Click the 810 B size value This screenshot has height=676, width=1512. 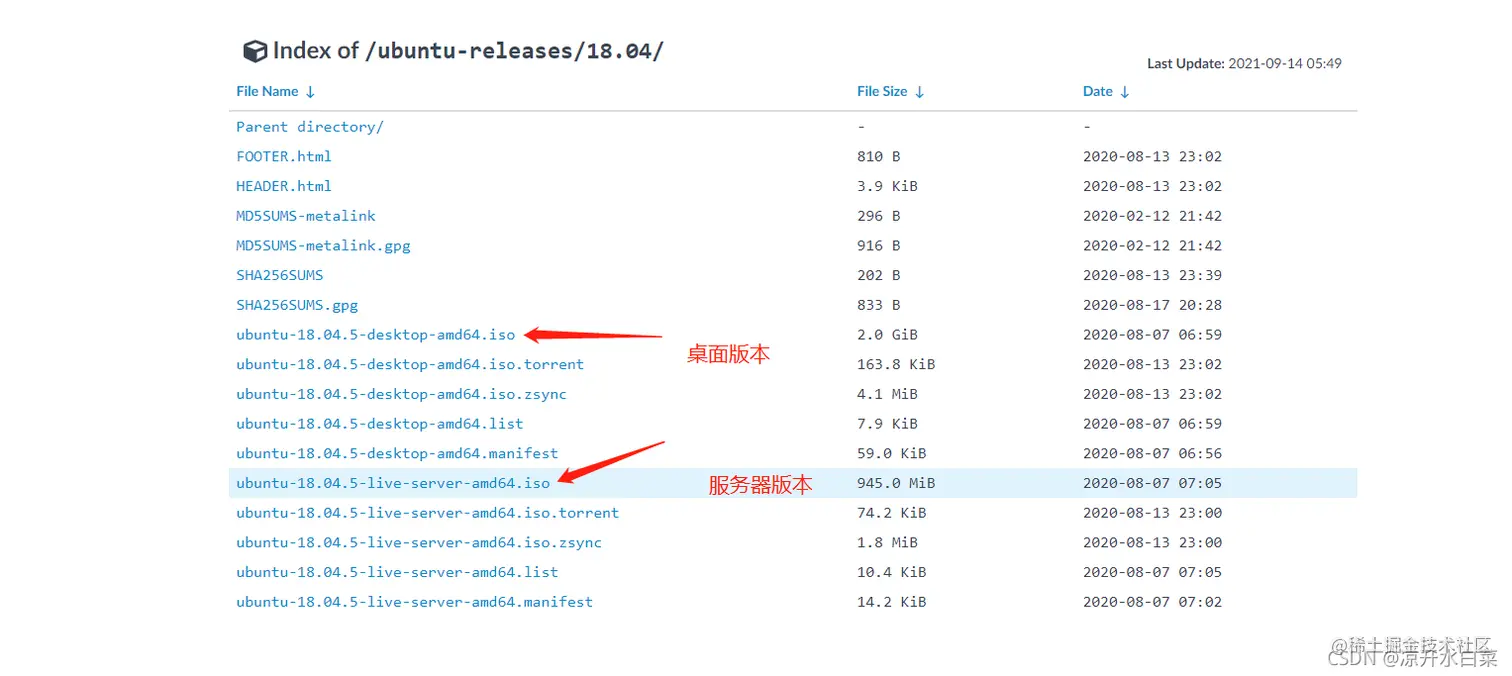pyautogui.click(x=878, y=157)
